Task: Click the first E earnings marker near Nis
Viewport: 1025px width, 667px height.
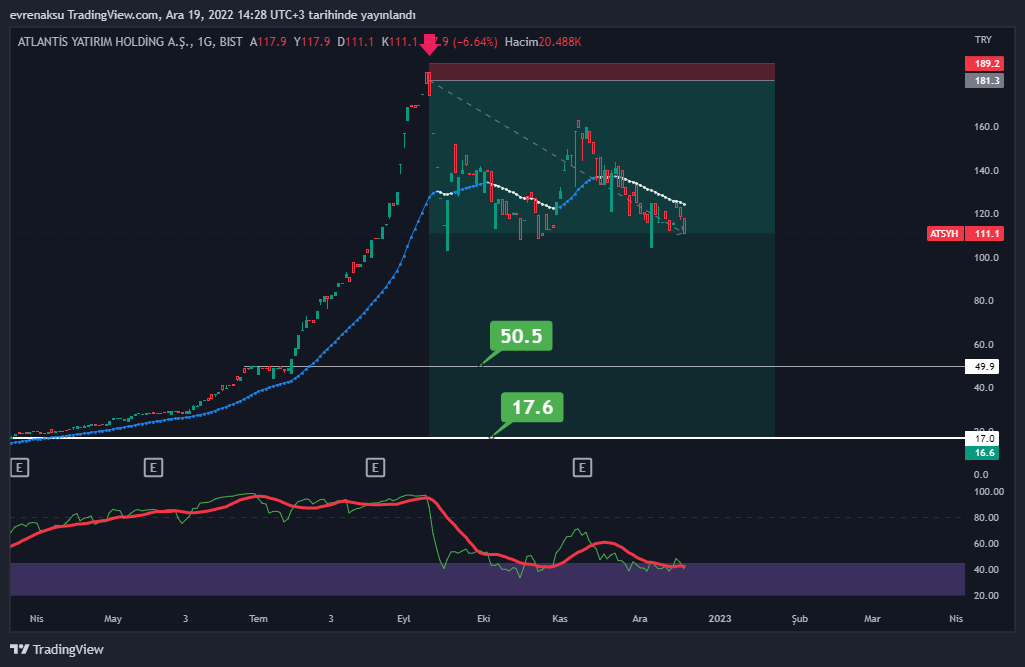Action: [x=20, y=468]
